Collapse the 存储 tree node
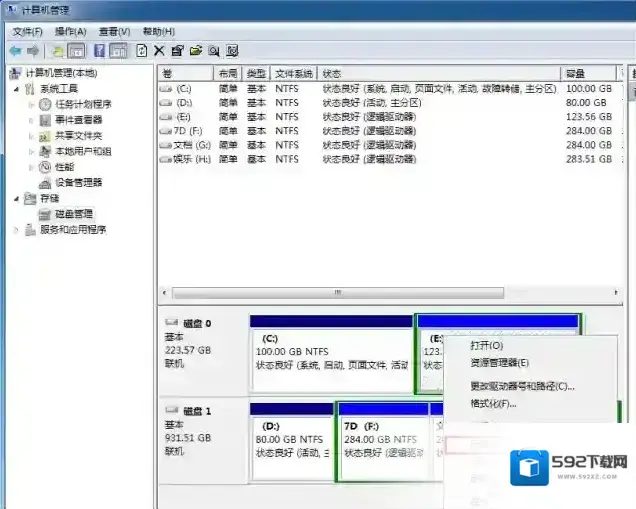Viewport: 636px width, 509px height. (x=16, y=198)
